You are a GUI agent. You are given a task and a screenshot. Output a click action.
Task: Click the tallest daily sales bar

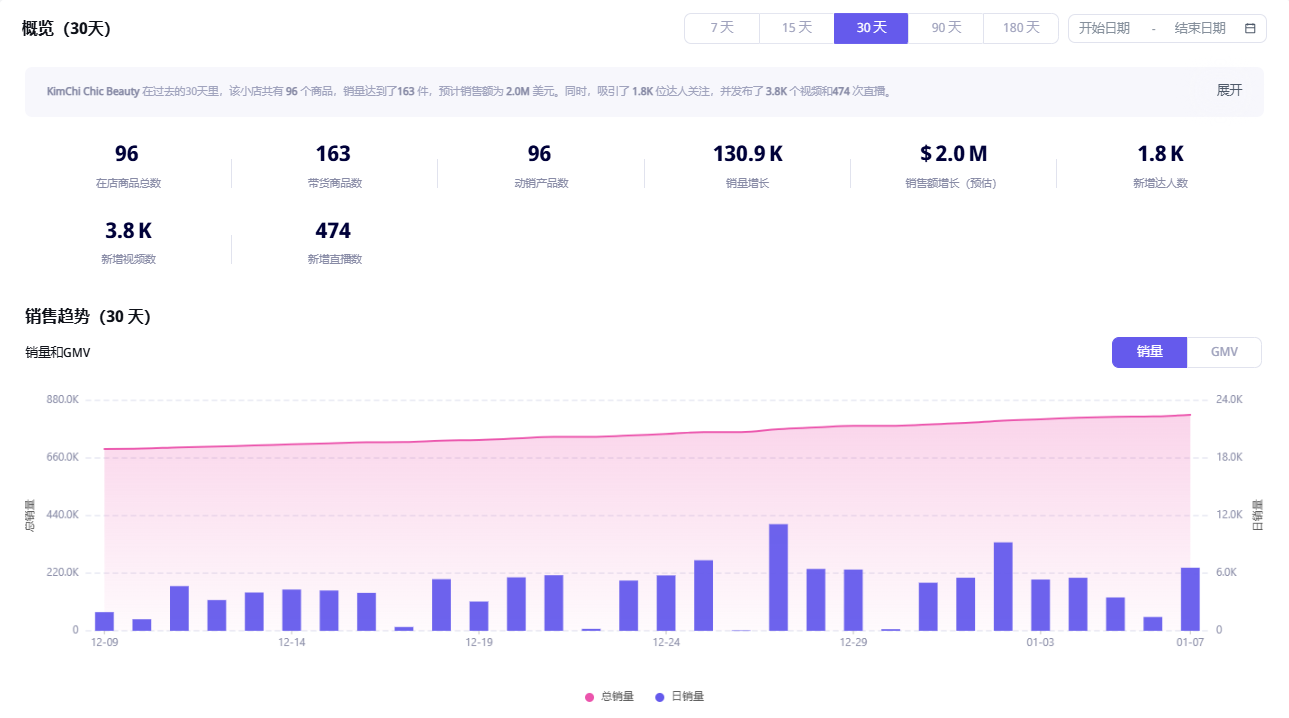[778, 577]
